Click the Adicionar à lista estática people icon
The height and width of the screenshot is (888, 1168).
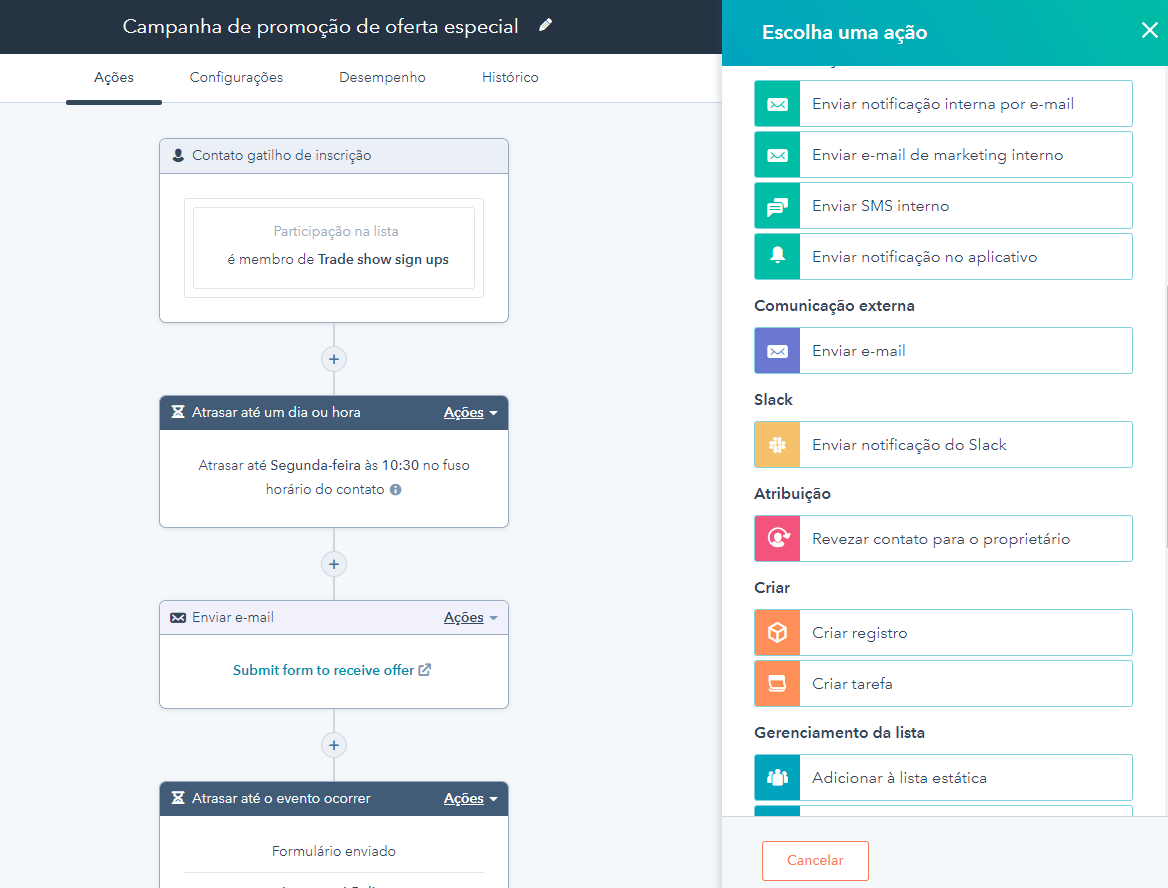coord(777,778)
